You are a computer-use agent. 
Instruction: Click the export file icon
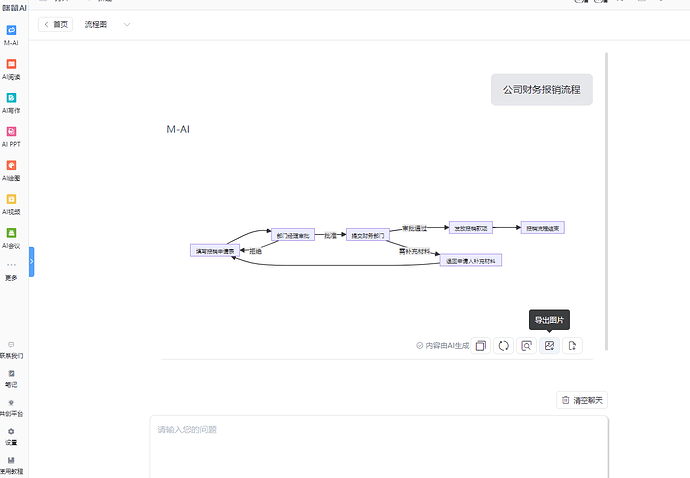point(572,346)
